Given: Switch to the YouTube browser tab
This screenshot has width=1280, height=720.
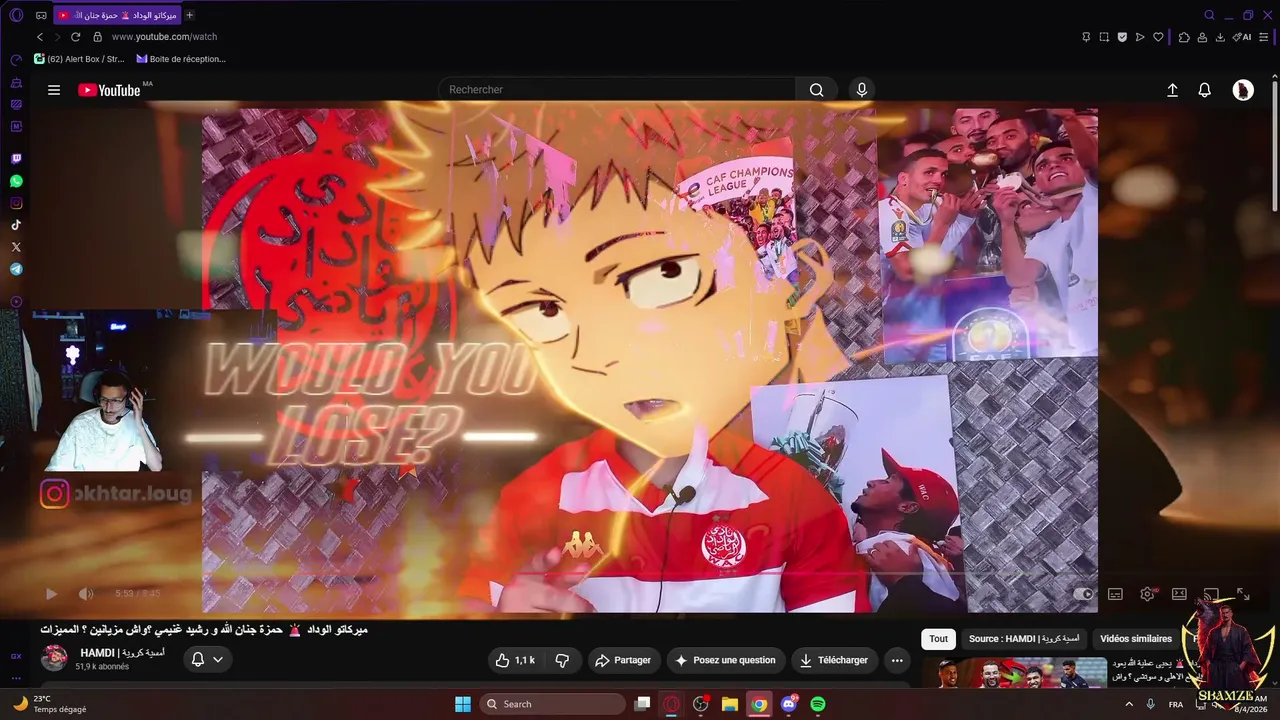Looking at the screenshot, I should tap(117, 15).
